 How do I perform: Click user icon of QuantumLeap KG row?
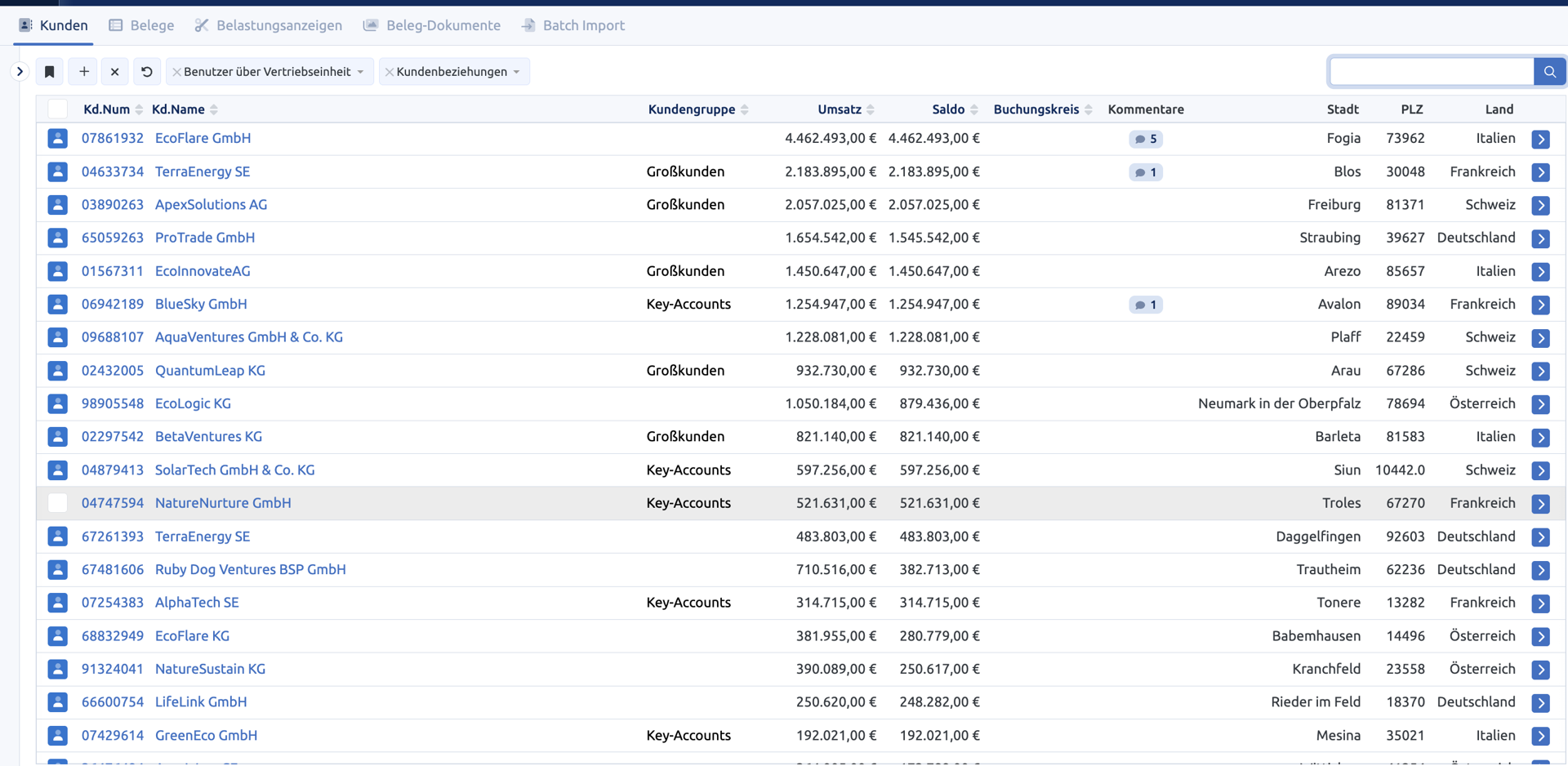[x=57, y=371]
